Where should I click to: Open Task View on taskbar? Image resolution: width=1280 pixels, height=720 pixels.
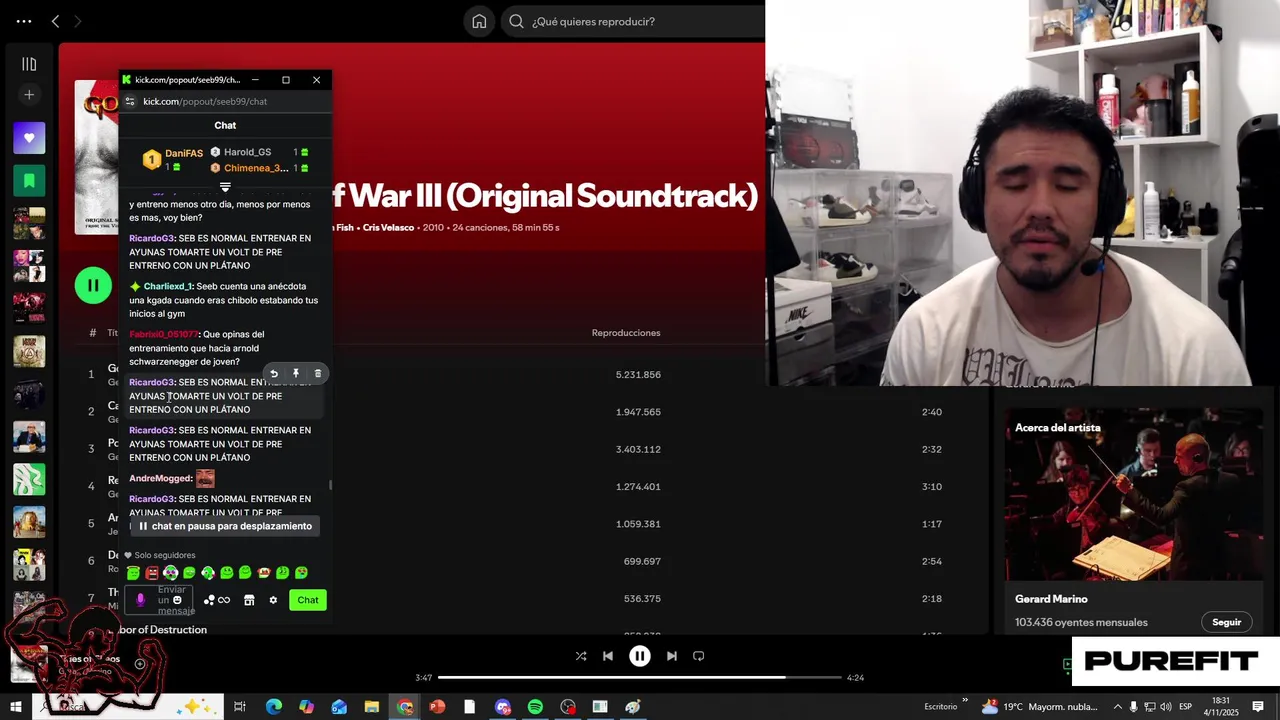240,707
